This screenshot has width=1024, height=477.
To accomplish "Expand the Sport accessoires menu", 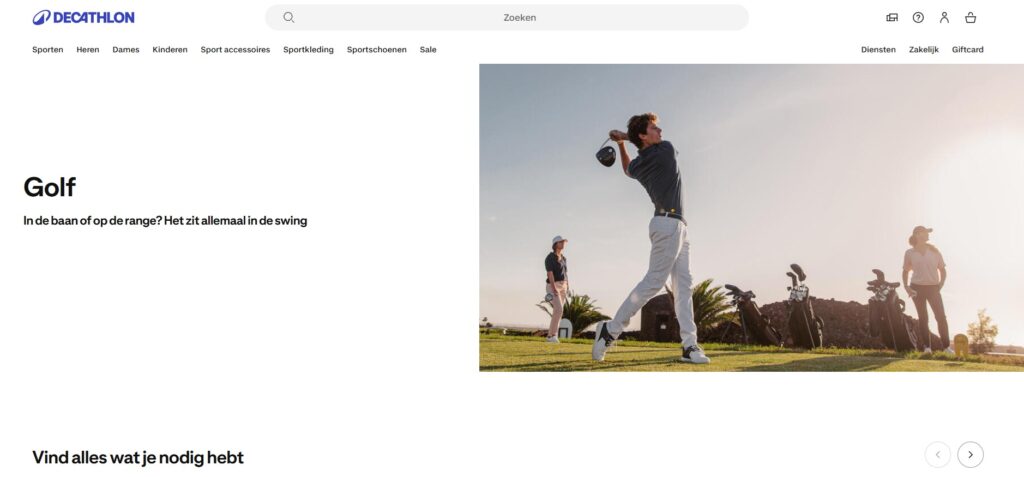I will point(235,50).
